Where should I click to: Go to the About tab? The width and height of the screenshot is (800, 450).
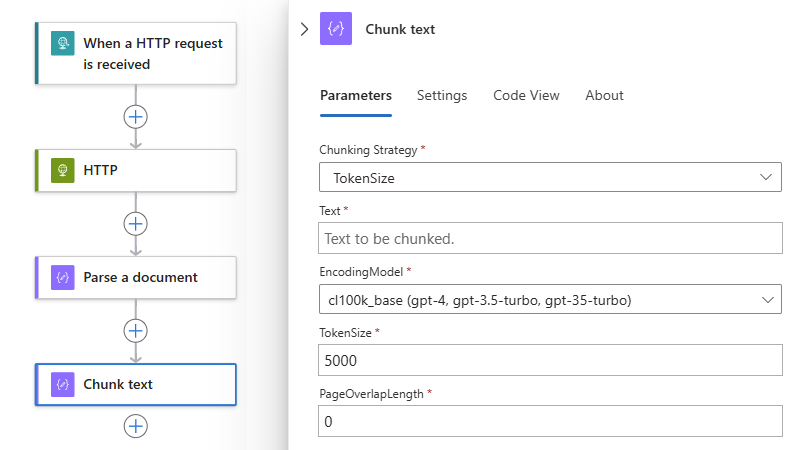coord(604,95)
